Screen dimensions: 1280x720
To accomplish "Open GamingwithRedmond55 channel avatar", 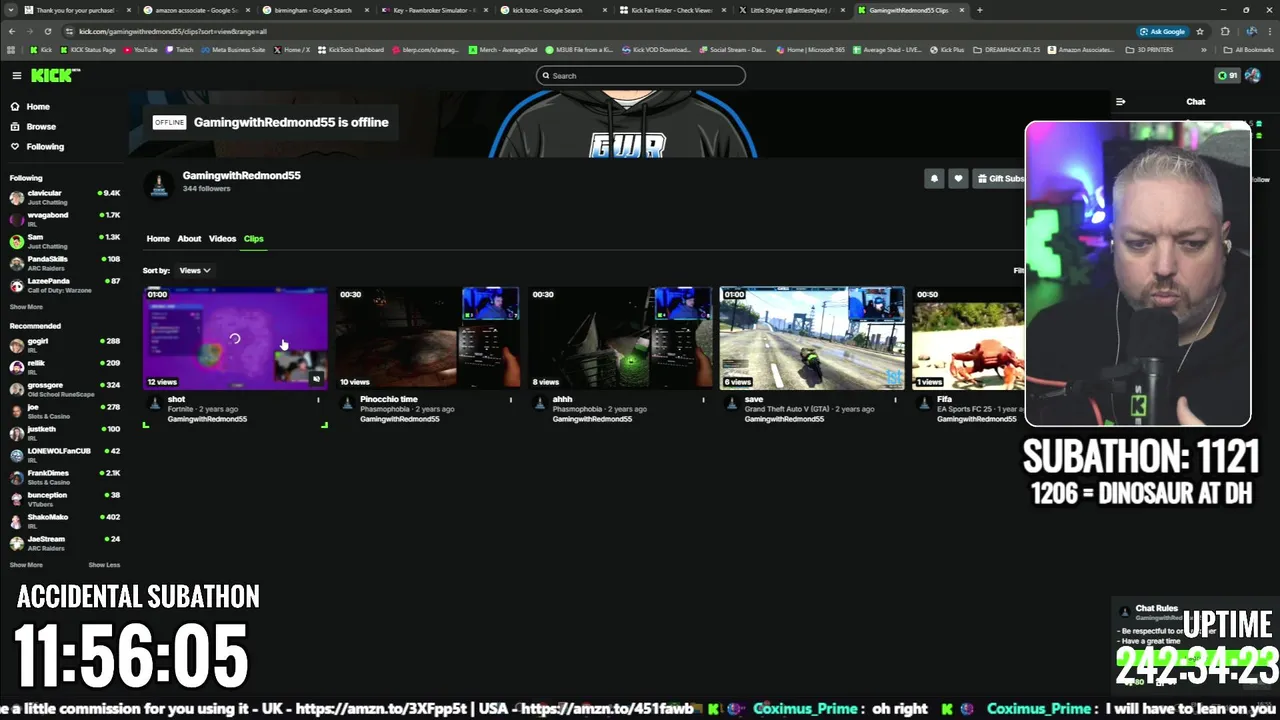I will [158, 184].
